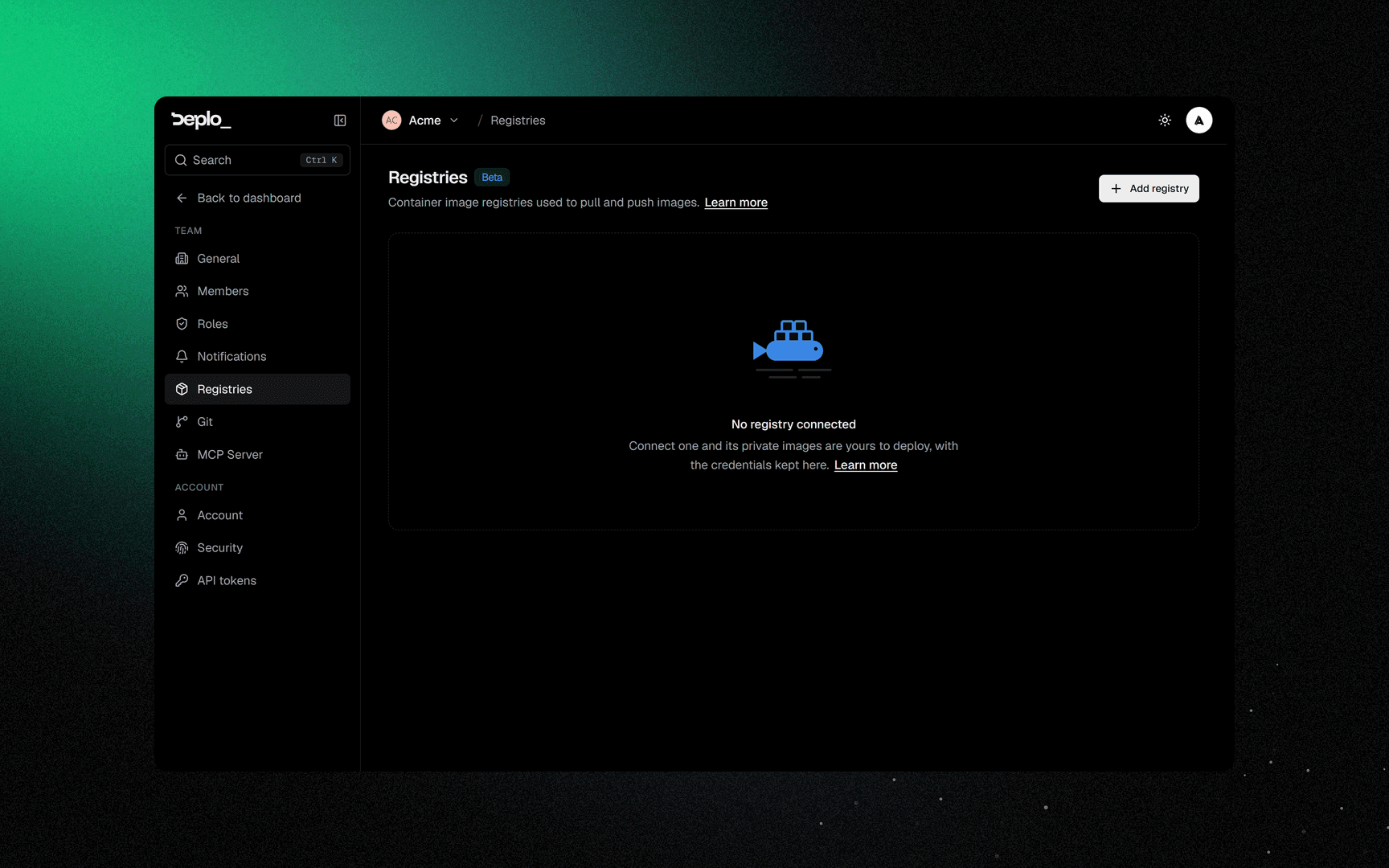Image resolution: width=1389 pixels, height=868 pixels.
Task: Click the Roles shield icon
Action: tap(182, 324)
